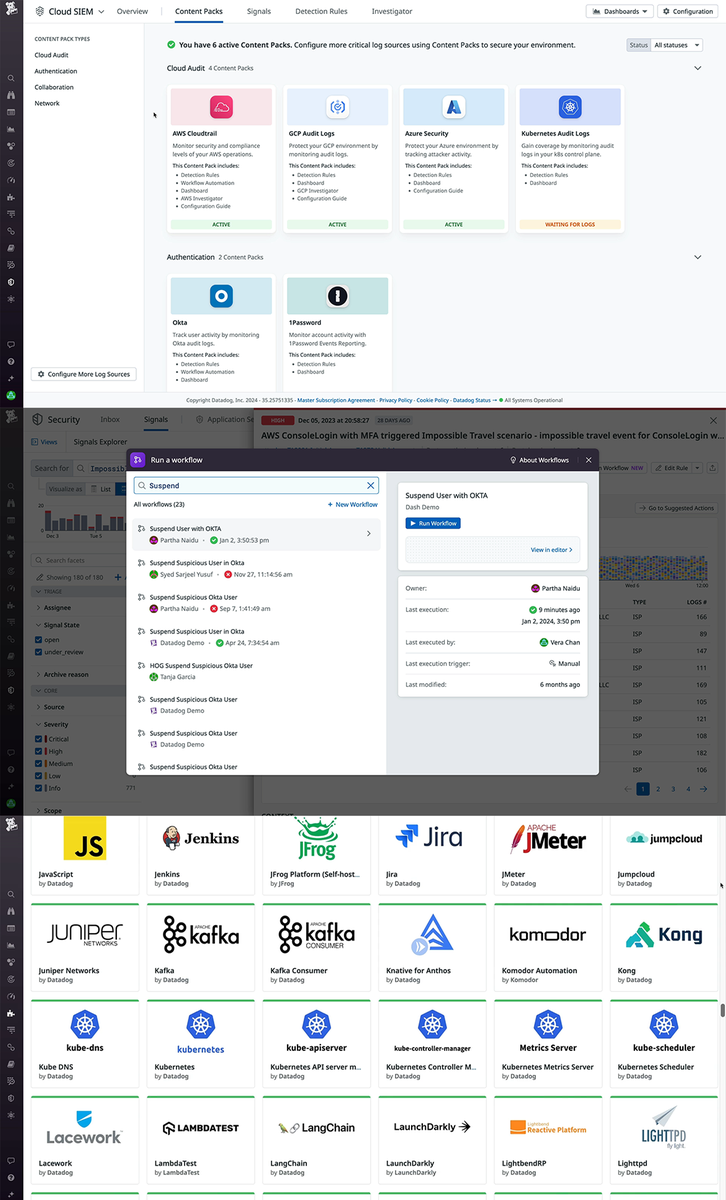
Task: Switch to the Detection Rules tab
Action: click(x=321, y=12)
